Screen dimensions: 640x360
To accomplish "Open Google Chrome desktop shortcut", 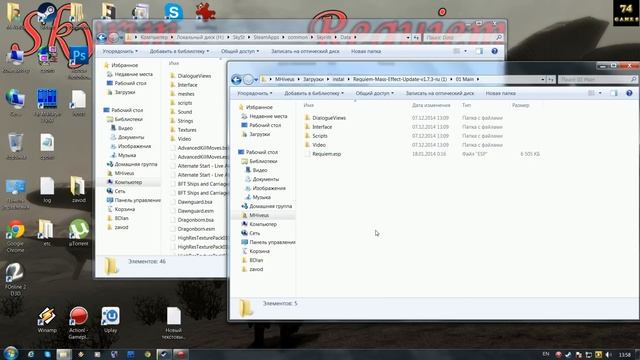I will point(15,237).
